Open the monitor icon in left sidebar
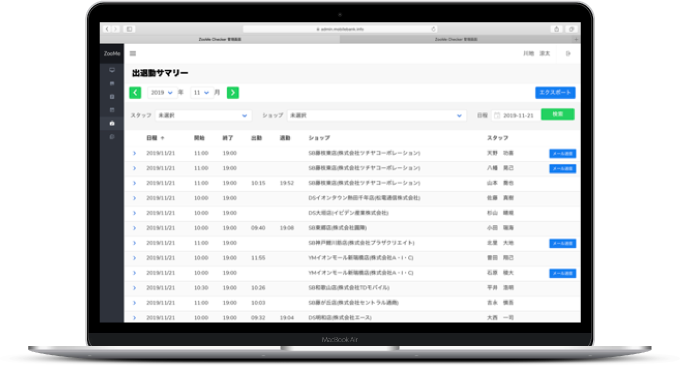Image resolution: width=680 pixels, height=366 pixels. coord(112,70)
